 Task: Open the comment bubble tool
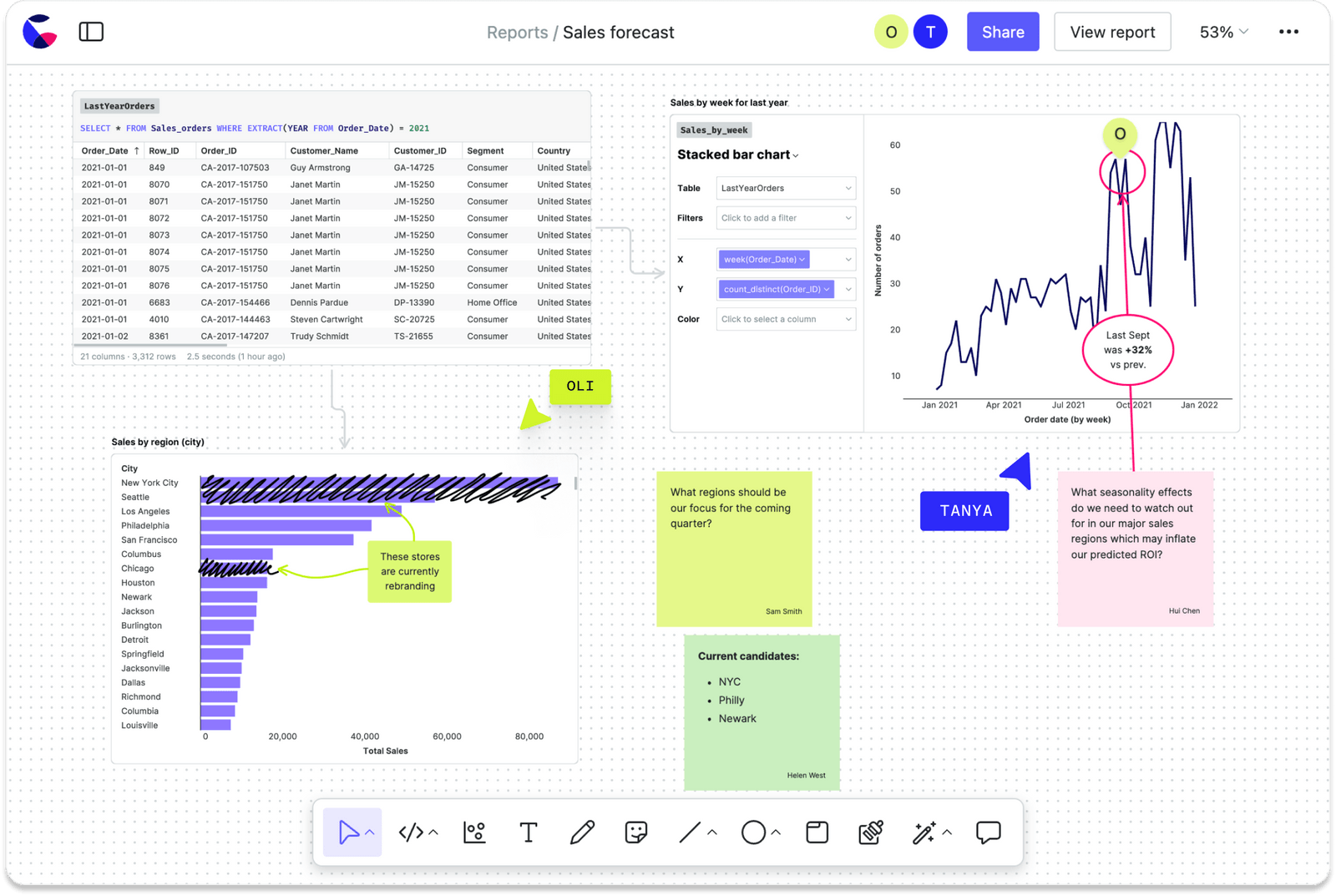(x=989, y=833)
